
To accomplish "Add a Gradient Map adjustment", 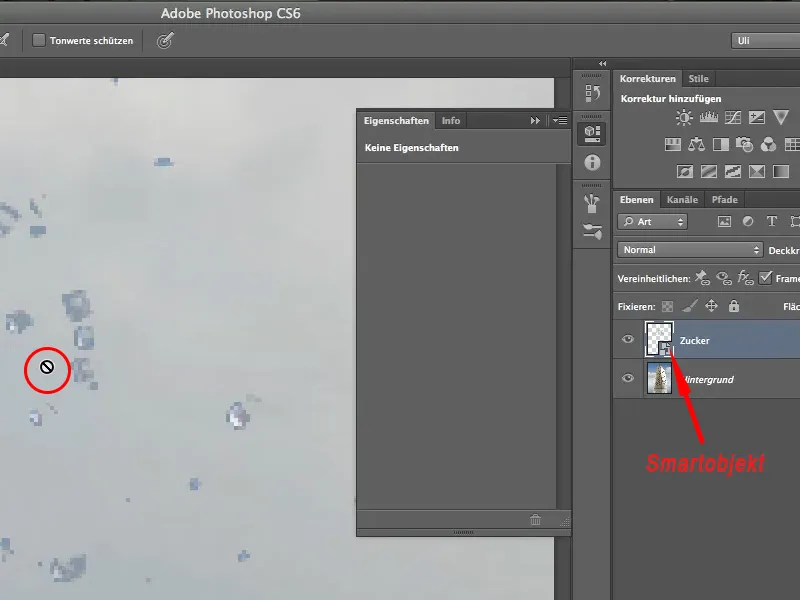I will click(781, 172).
